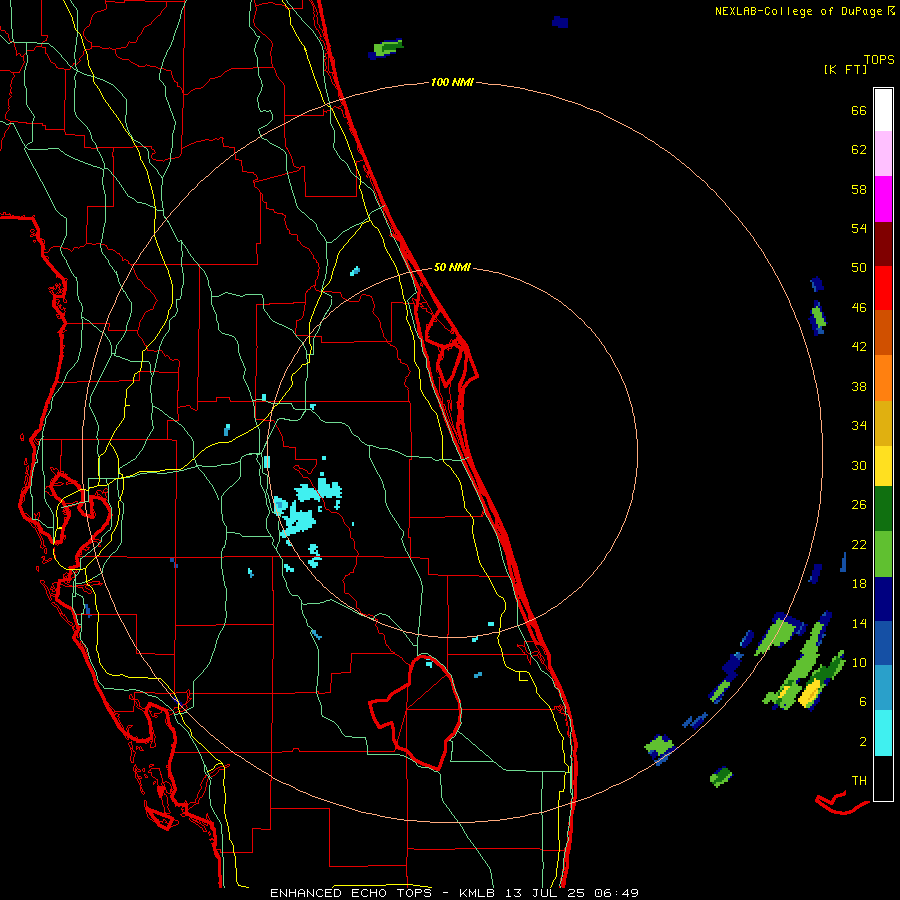The width and height of the screenshot is (900, 900).
Task: Click the bright red legend swatch
Action: (x=883, y=288)
